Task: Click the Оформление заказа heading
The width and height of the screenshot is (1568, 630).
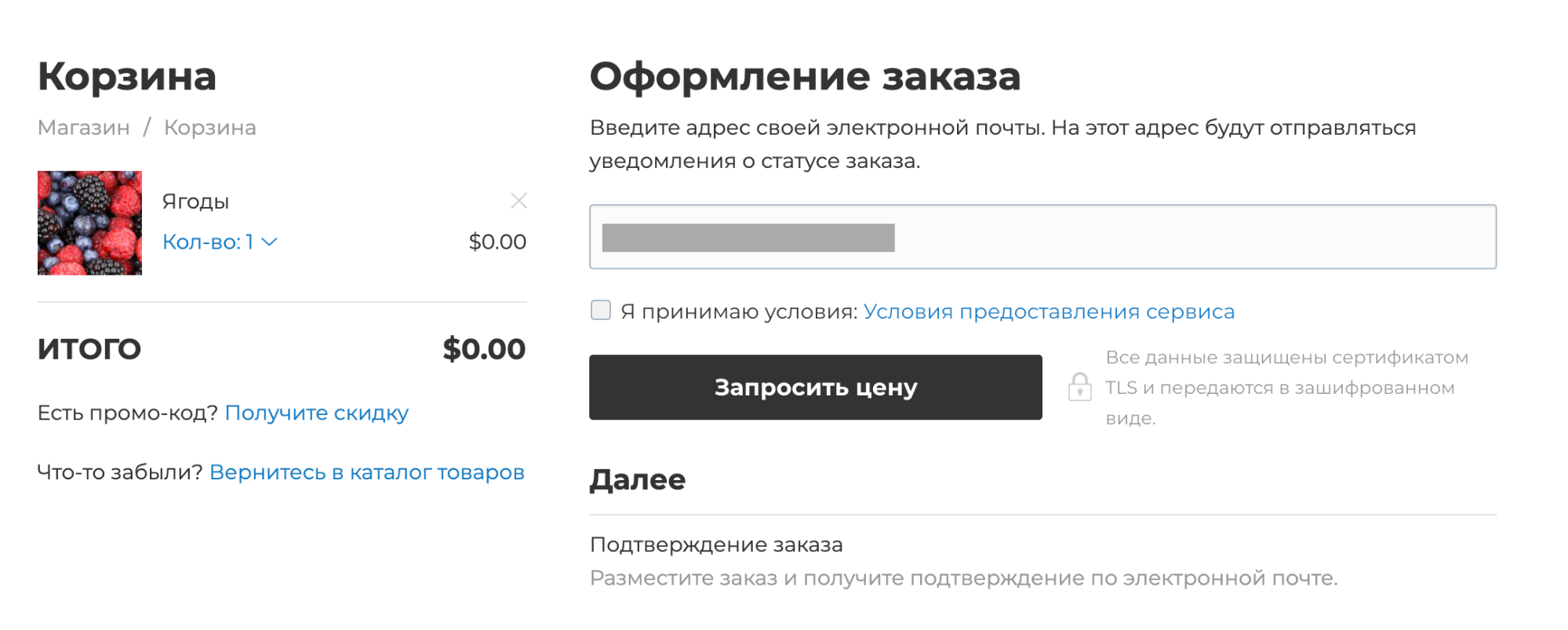Action: (x=805, y=76)
